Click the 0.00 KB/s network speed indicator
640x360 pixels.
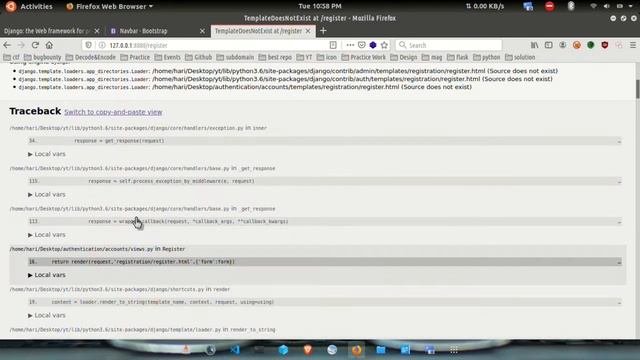coord(485,6)
